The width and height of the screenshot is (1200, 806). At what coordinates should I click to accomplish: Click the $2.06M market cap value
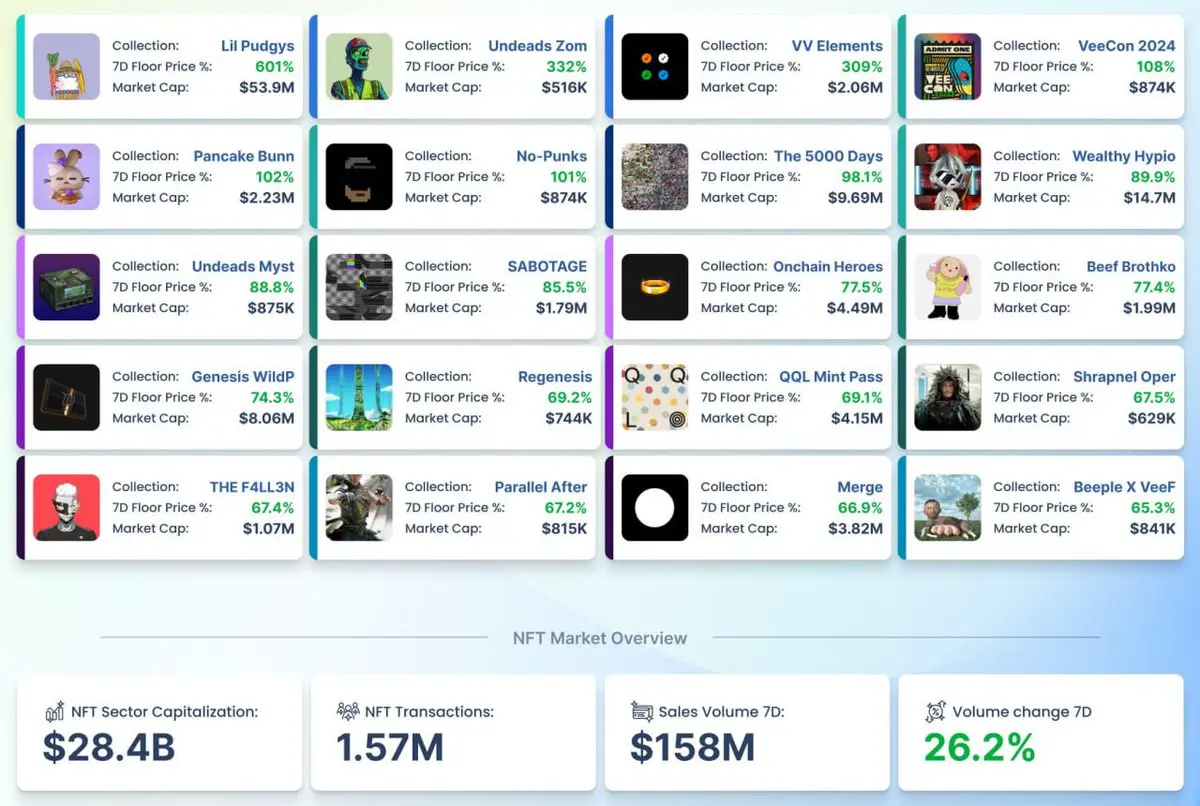tap(855, 88)
